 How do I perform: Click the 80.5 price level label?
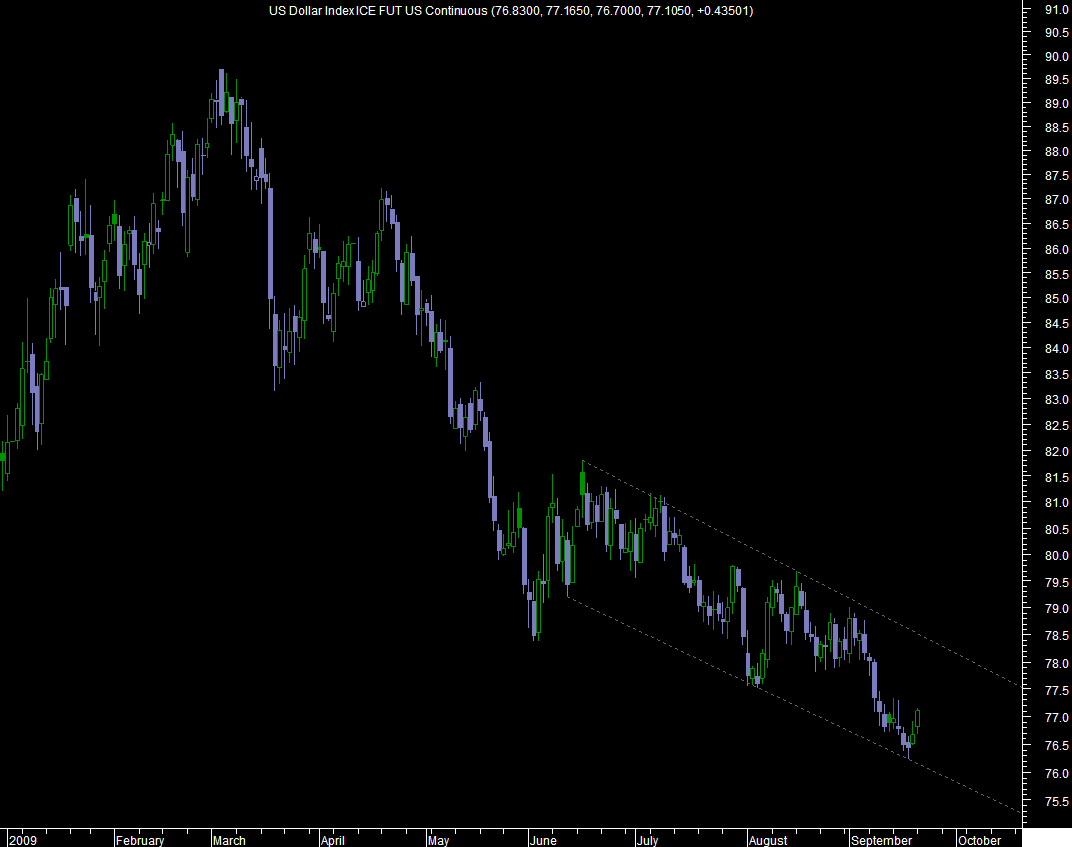pyautogui.click(x=1056, y=529)
